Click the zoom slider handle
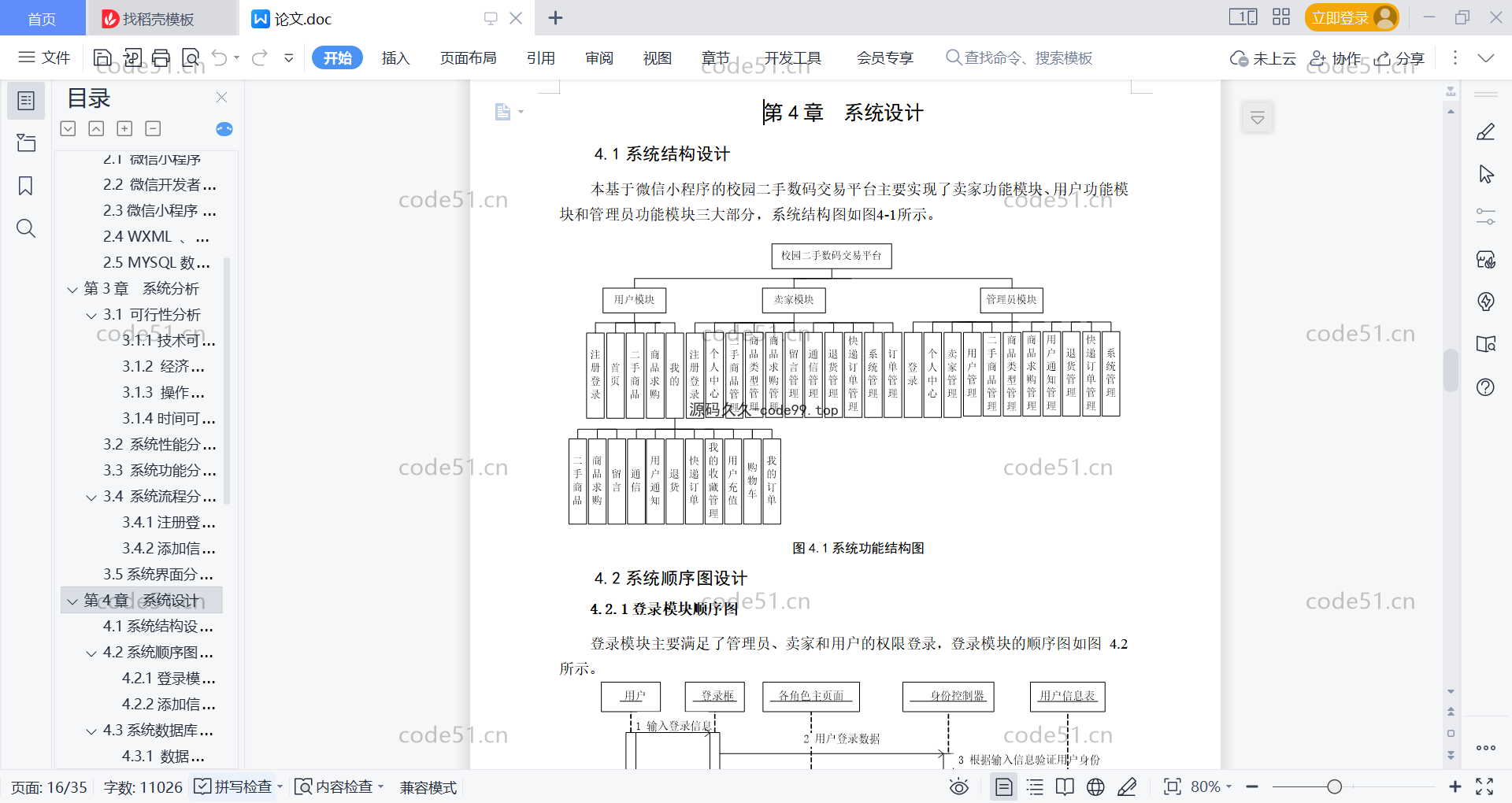Screen dimensions: 1512x803 click(1334, 786)
